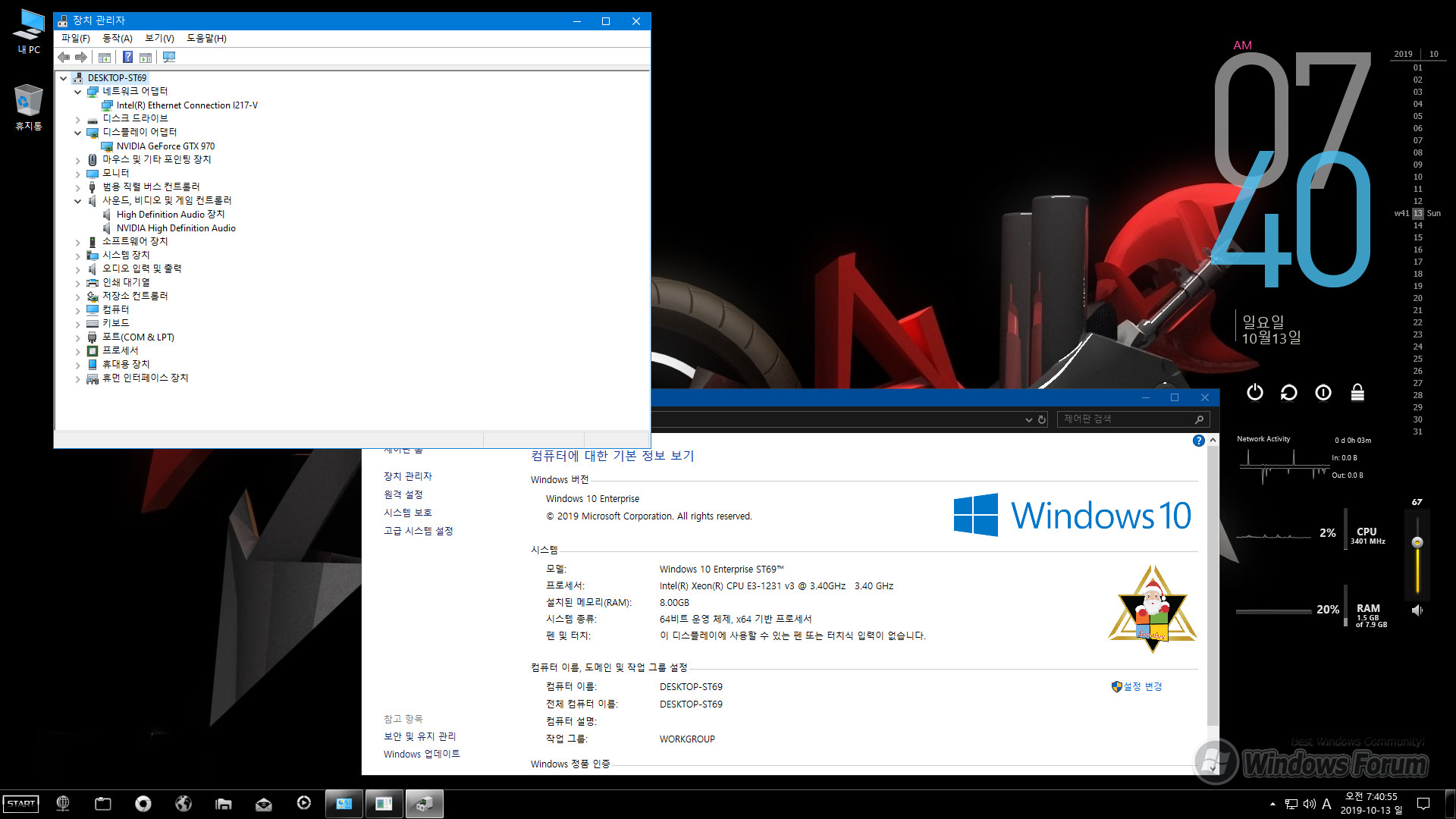Open the Chrome icon on the taskbar

143,804
